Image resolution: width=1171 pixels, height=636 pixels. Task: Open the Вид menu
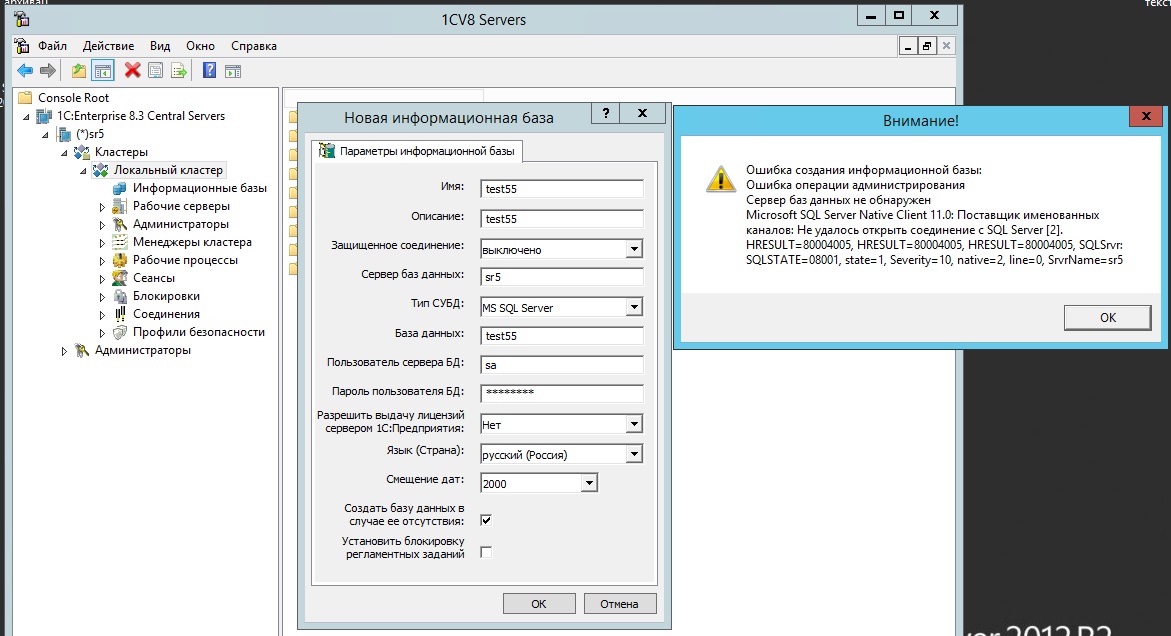[x=160, y=46]
